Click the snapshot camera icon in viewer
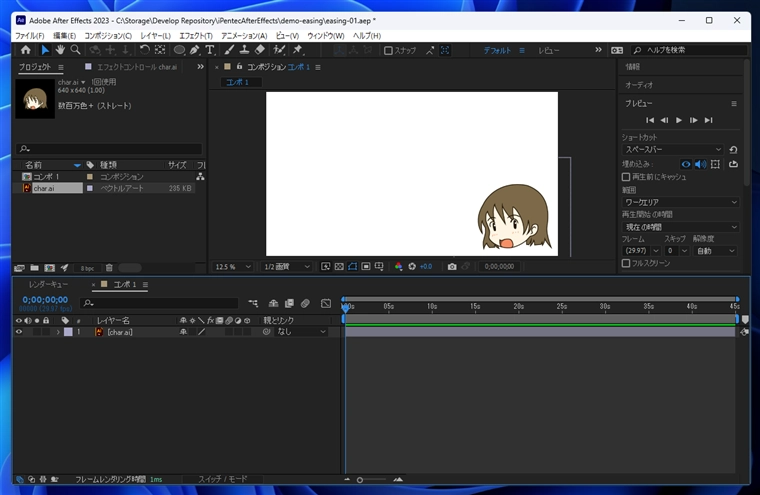Viewport: 760px width, 495px height. click(452, 267)
